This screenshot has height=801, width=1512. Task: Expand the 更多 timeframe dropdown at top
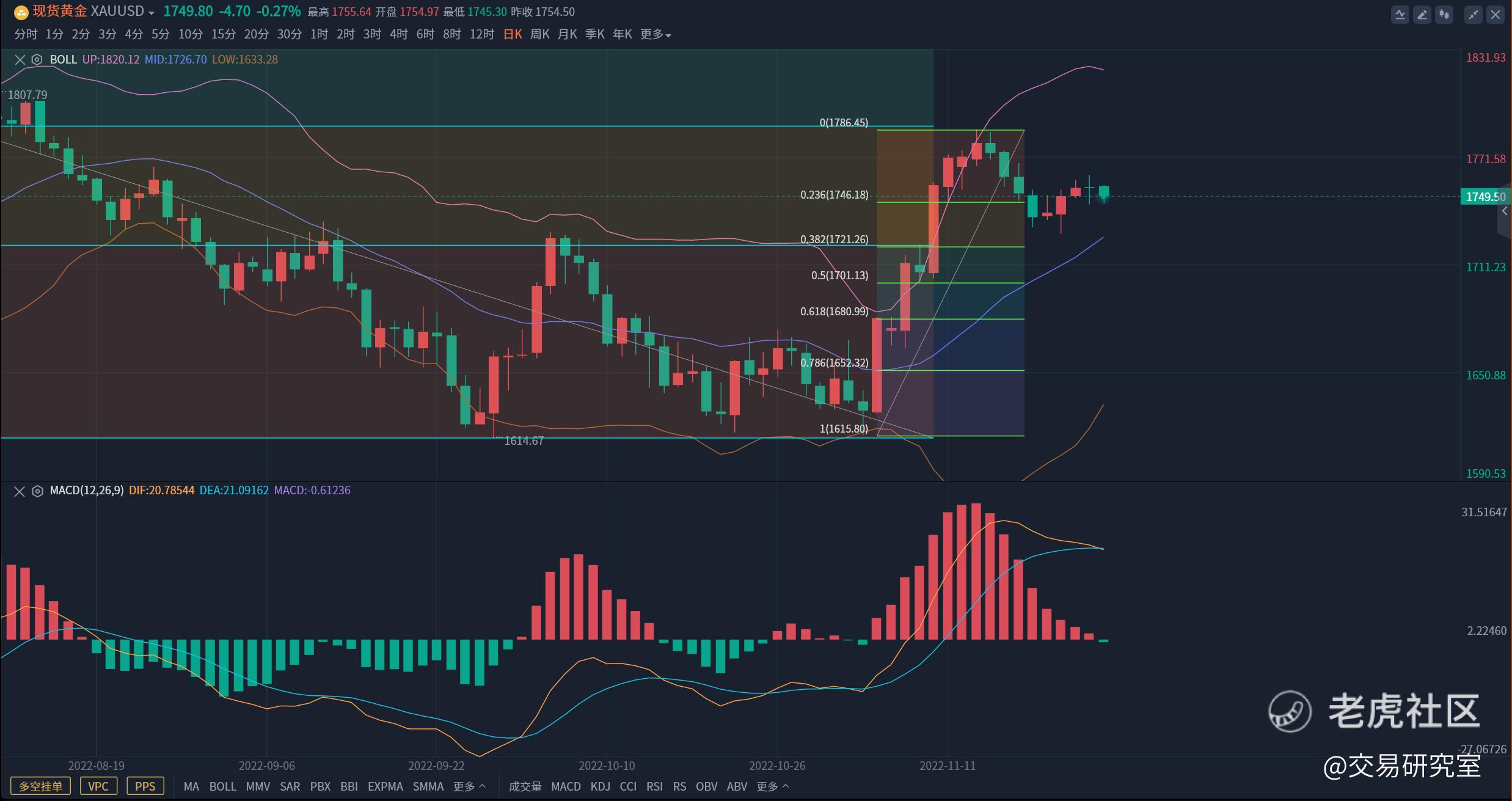[x=656, y=35]
